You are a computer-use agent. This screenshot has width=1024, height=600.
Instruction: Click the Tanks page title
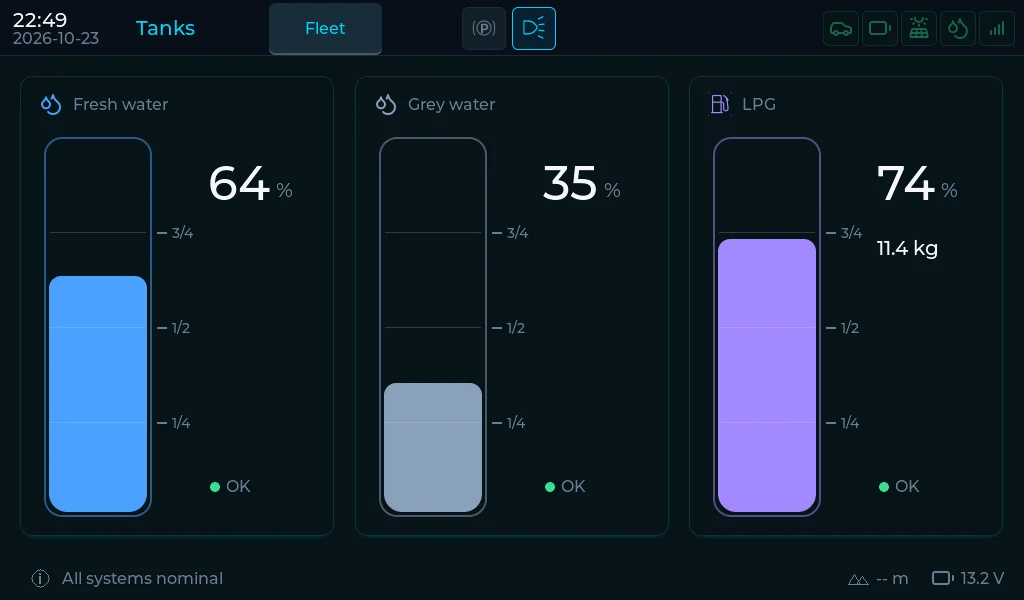point(165,28)
